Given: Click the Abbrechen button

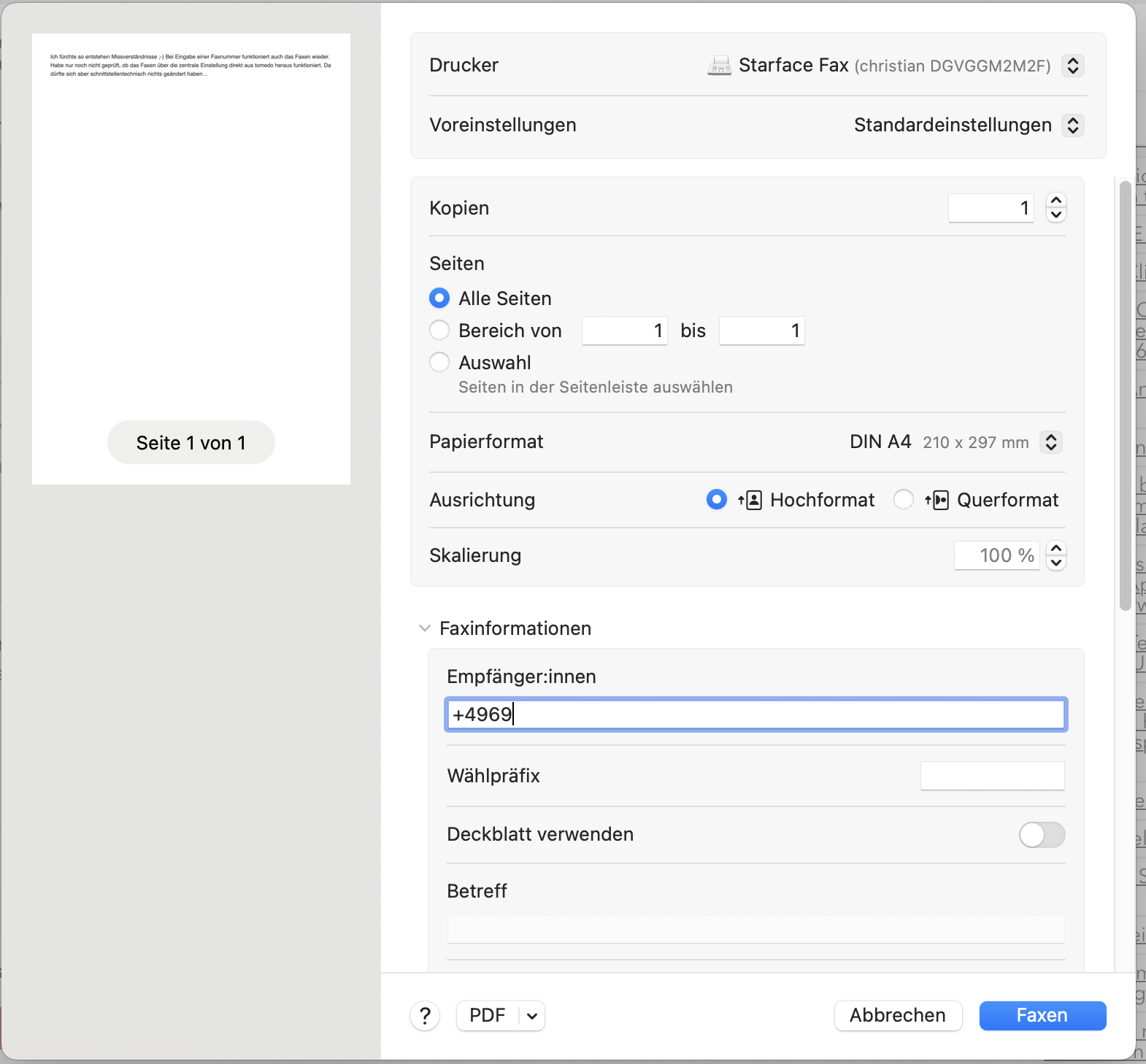Looking at the screenshot, I should [898, 1016].
